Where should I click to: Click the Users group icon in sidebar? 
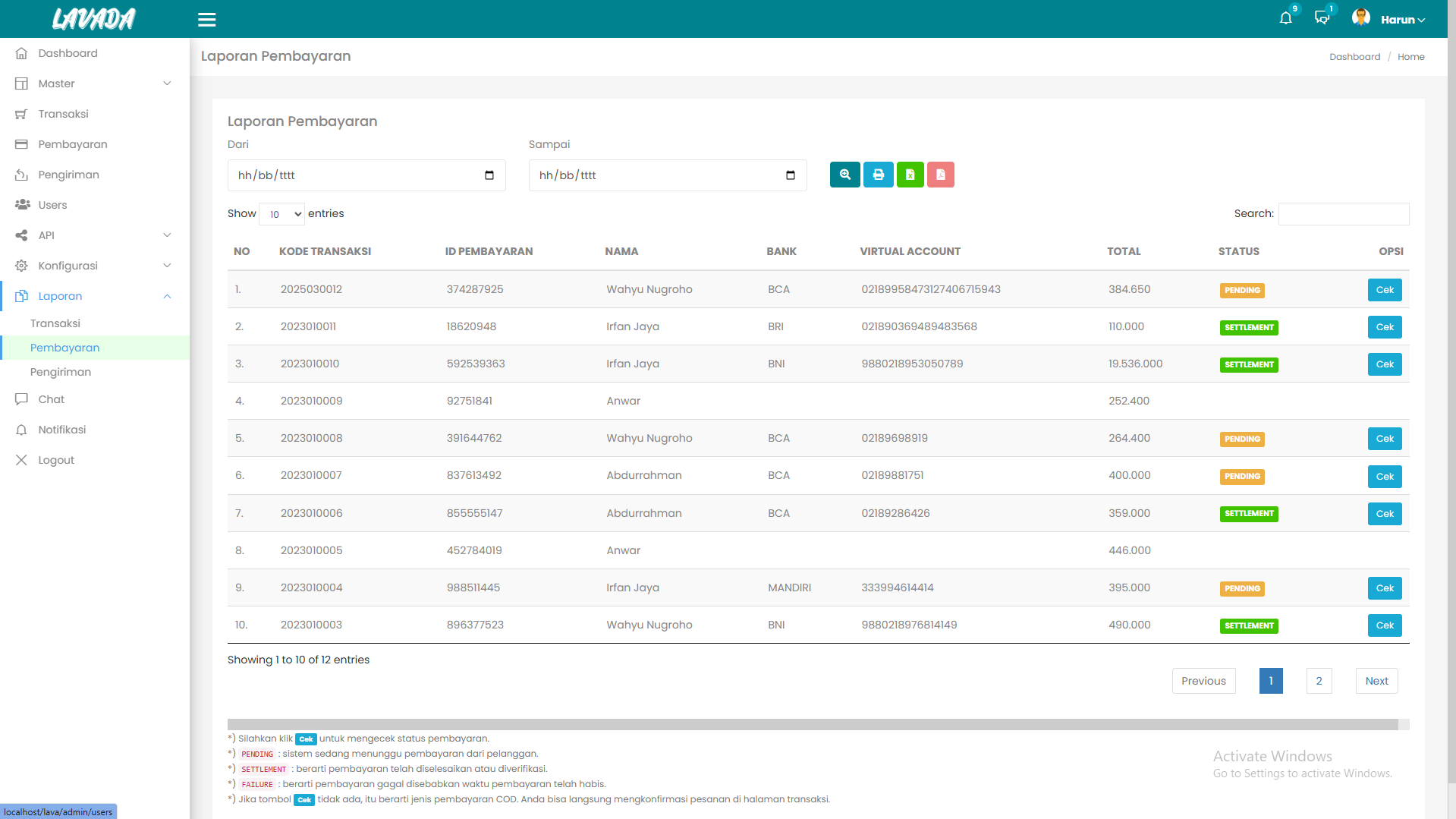click(x=22, y=205)
